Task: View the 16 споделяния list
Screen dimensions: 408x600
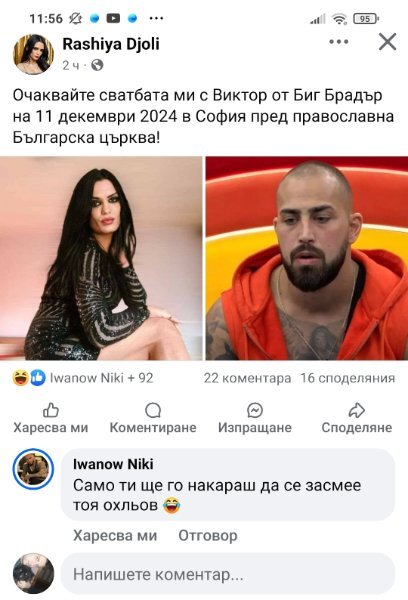Action: click(348, 378)
